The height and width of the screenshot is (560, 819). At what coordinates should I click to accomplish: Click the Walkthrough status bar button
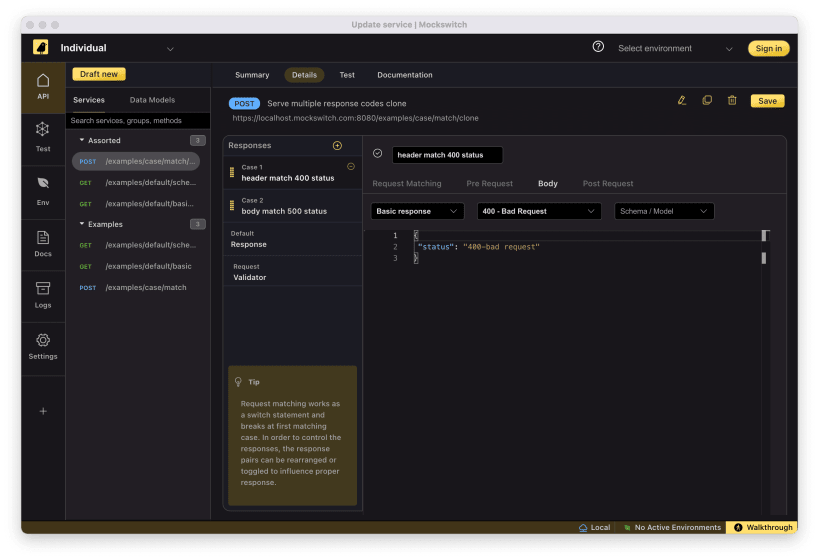pyautogui.click(x=763, y=528)
